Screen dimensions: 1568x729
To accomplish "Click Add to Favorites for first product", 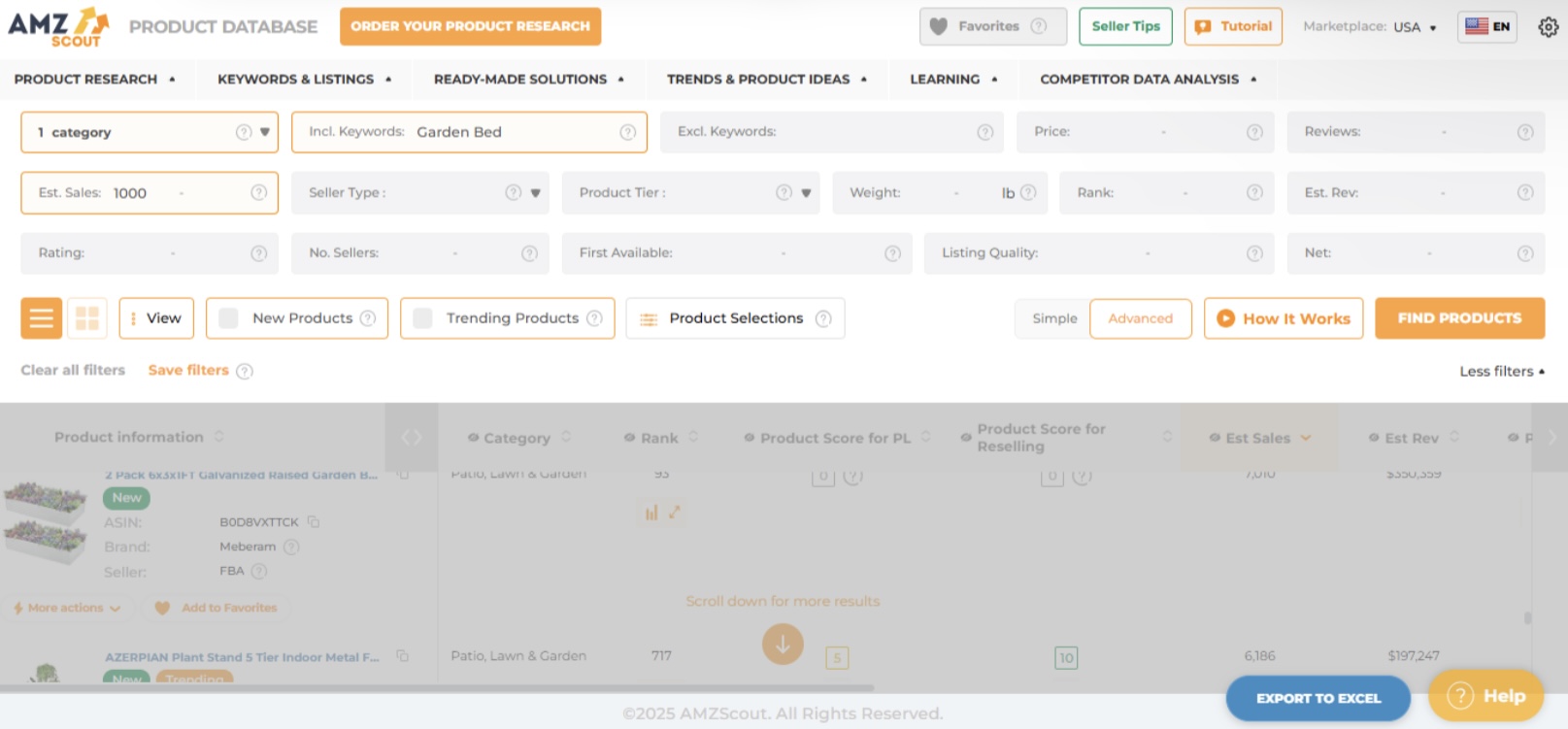I will coord(216,608).
